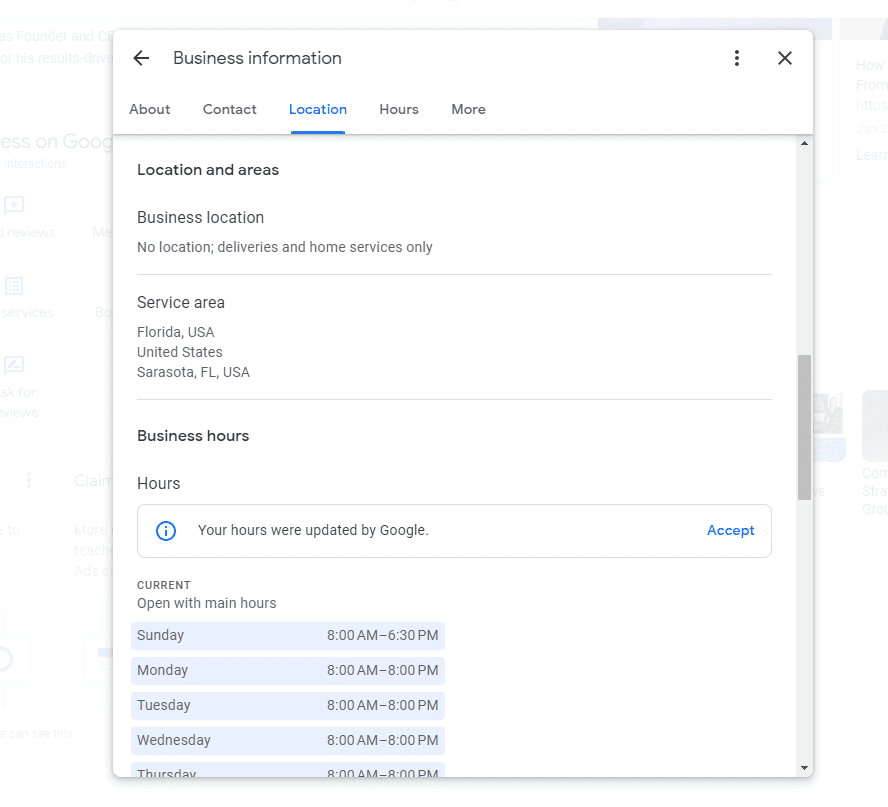This screenshot has height=807, width=888.
Task: Reselect the Location tab
Action: coord(317,109)
